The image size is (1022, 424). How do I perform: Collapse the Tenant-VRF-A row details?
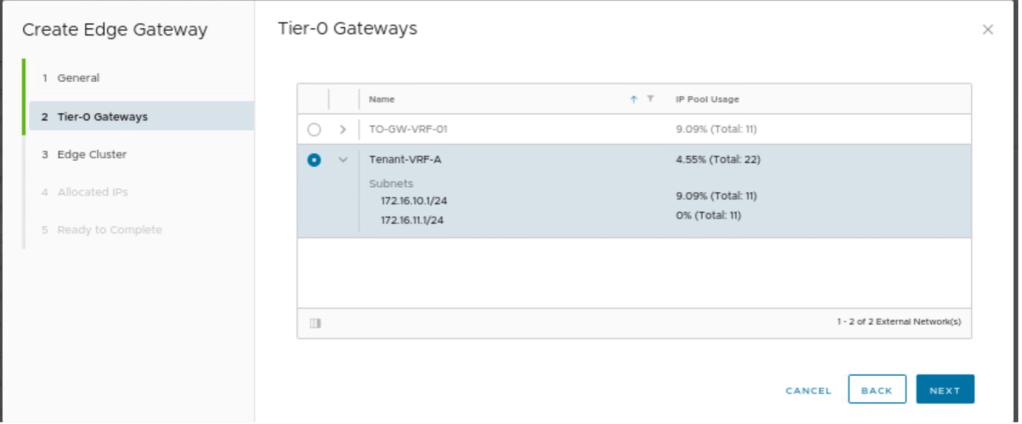click(x=343, y=160)
